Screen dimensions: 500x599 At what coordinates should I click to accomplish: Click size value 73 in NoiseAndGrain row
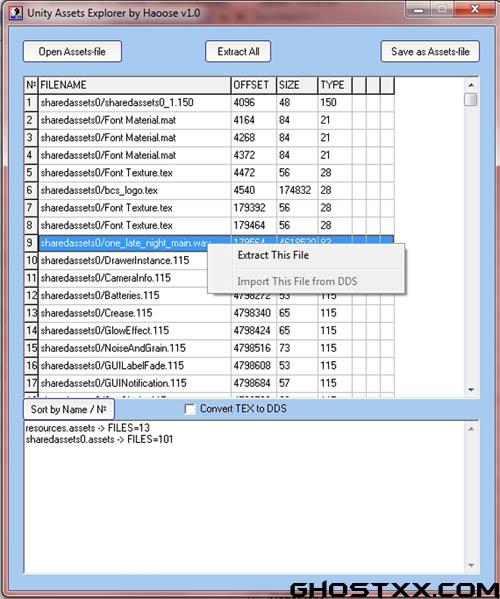(285, 348)
